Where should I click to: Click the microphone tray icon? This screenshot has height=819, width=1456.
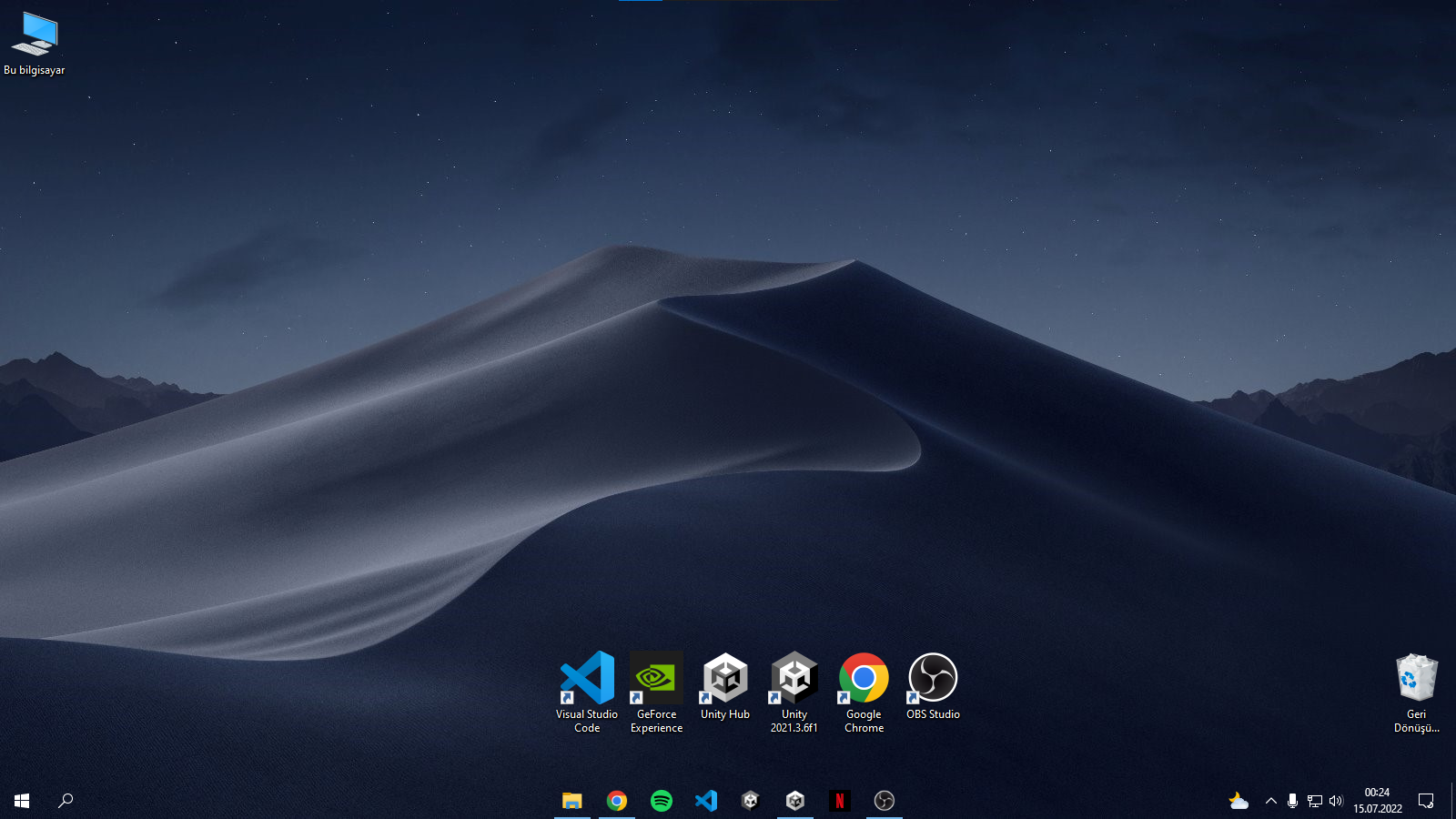1292,801
